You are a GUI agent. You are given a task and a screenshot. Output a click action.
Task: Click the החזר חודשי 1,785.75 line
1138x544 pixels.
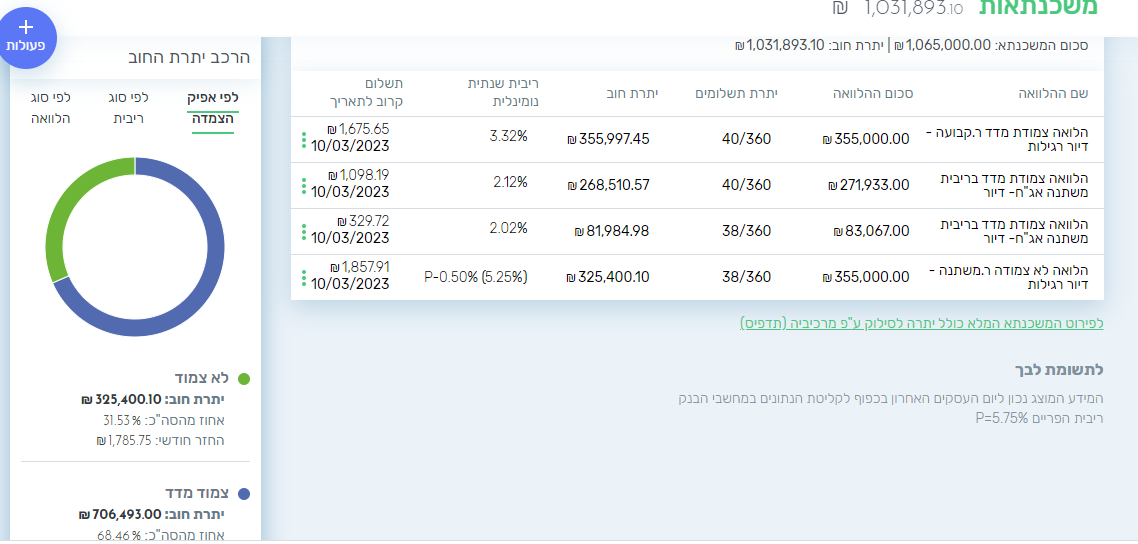(x=160, y=440)
